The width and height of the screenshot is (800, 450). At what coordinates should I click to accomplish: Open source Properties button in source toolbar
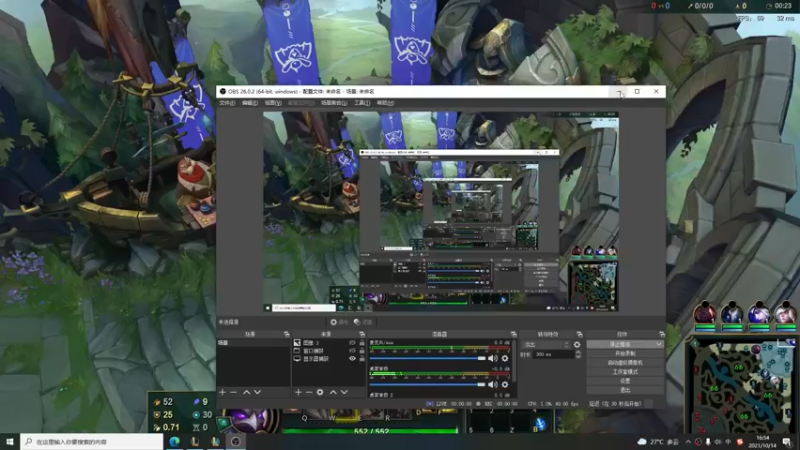tap(339, 322)
